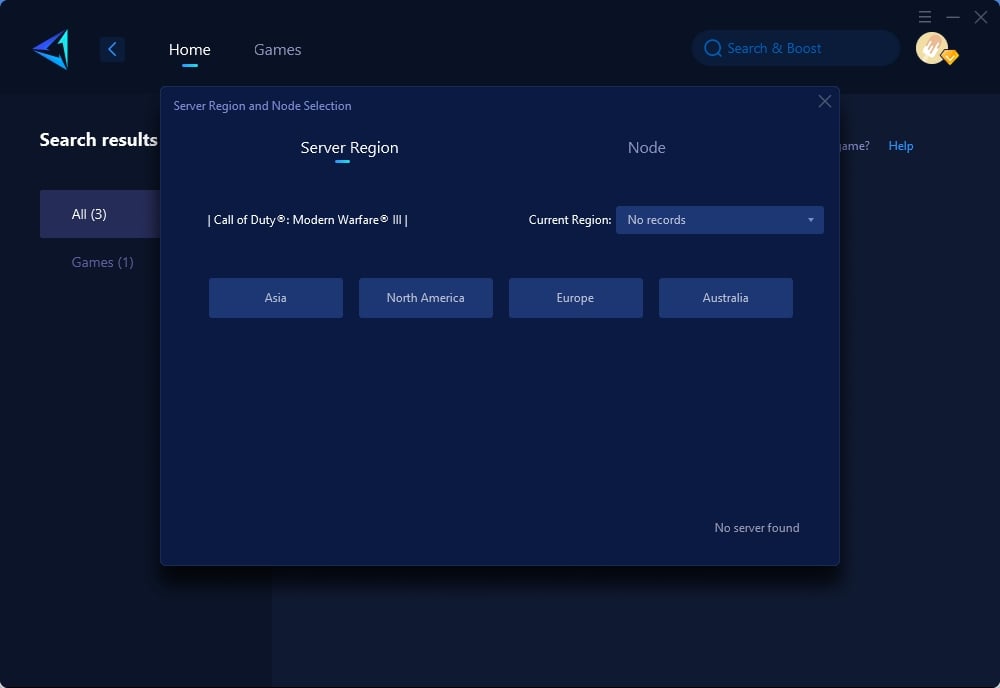Close the main application window
Viewport: 1000px width, 688px height.
tap(981, 17)
